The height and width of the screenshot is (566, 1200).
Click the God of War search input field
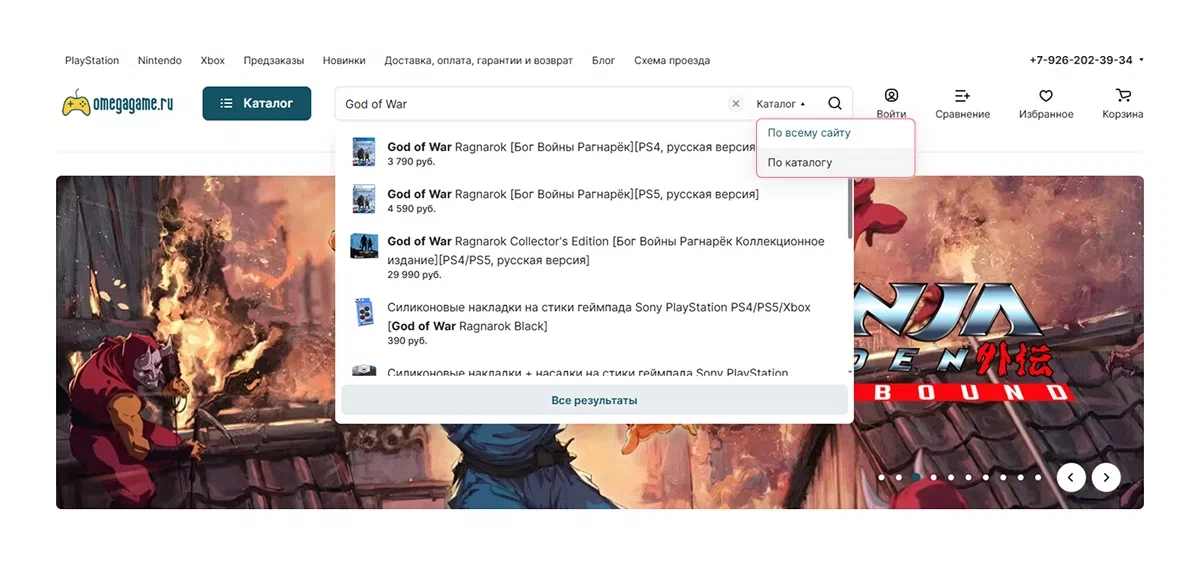click(x=530, y=104)
